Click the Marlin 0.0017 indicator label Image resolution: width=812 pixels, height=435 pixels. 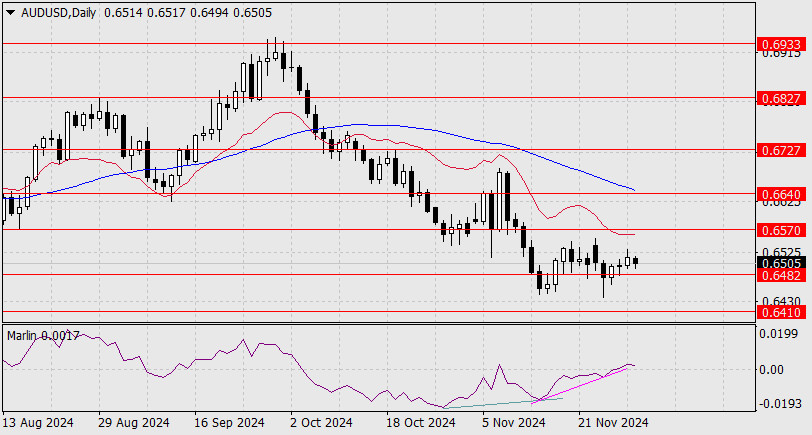[x=43, y=336]
